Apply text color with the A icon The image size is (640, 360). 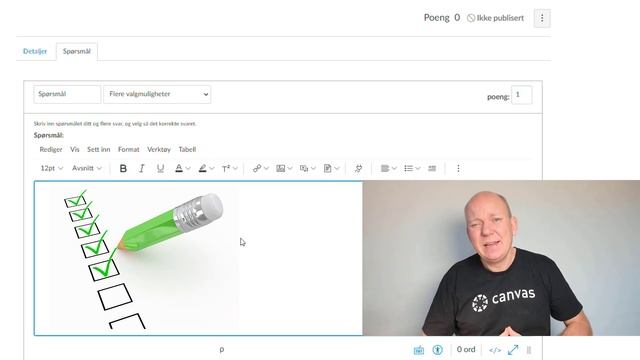[x=179, y=168]
